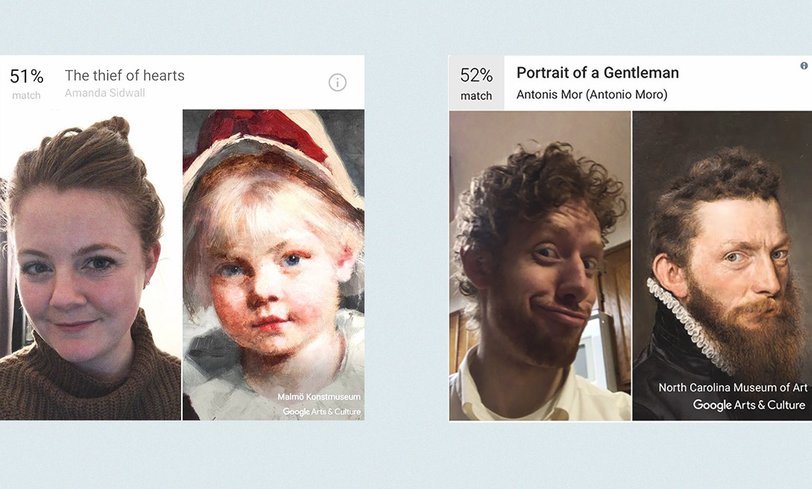Open "The thief of hearts" title
This screenshot has height=489, width=812.
(124, 75)
